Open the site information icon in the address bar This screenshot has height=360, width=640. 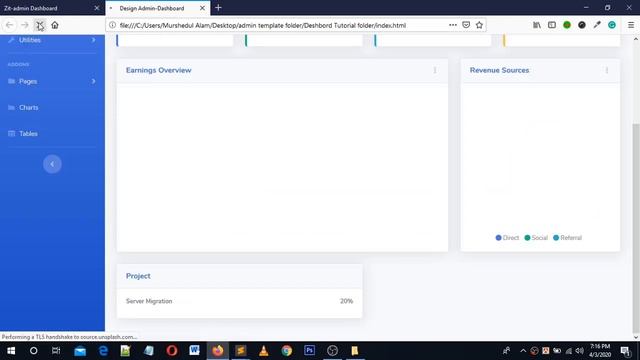click(x=112, y=25)
